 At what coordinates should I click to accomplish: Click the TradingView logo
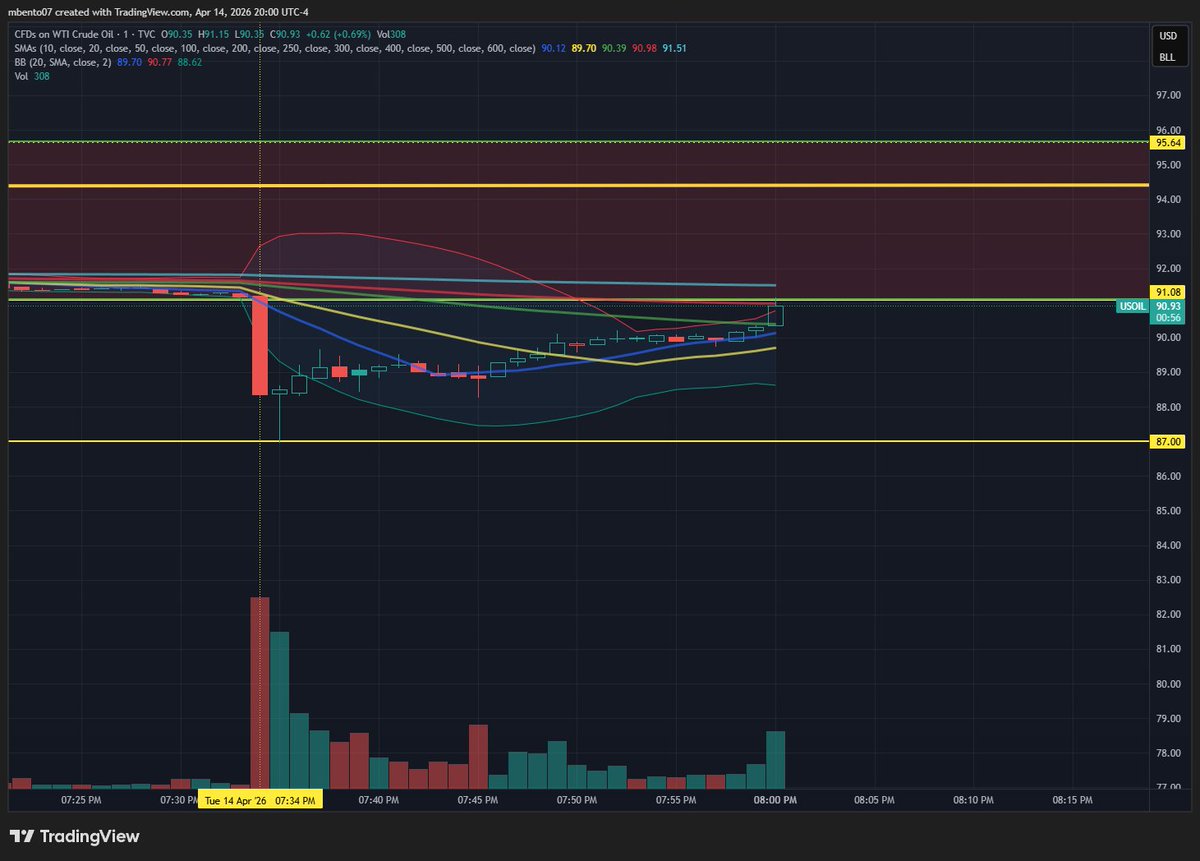74,836
